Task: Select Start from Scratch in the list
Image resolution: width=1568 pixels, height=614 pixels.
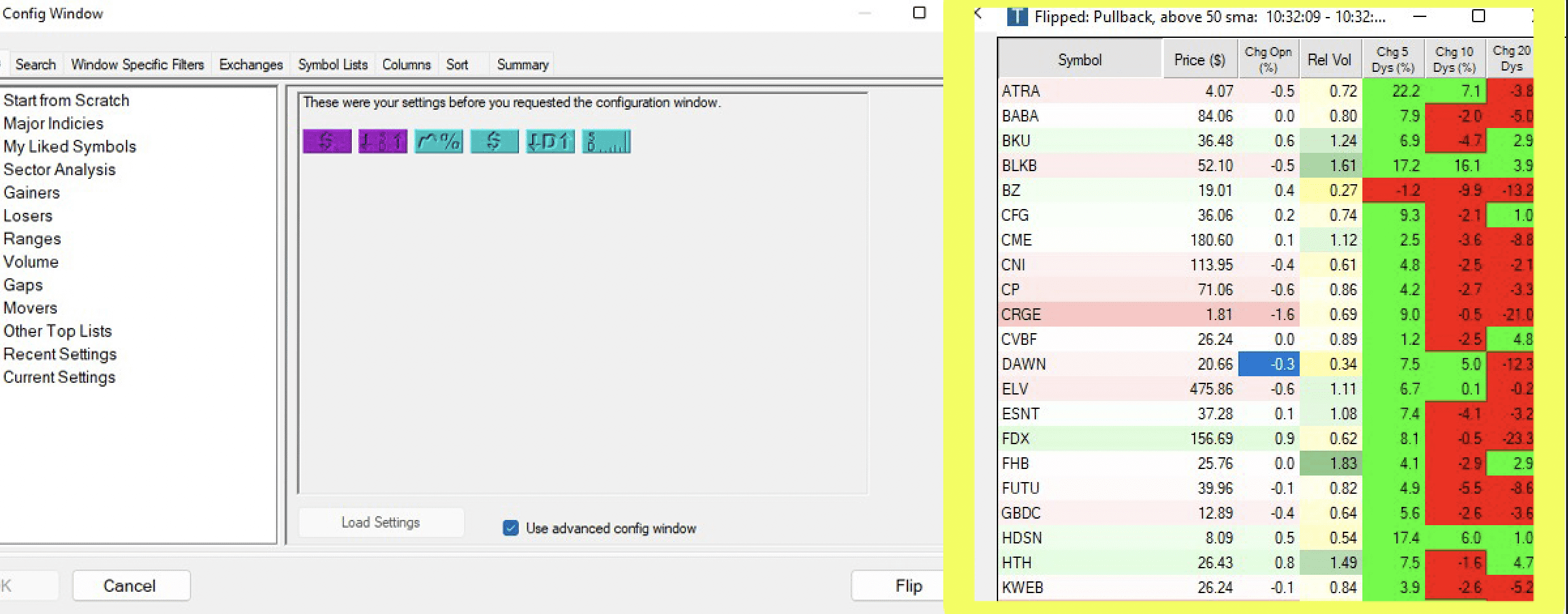Action: point(67,101)
